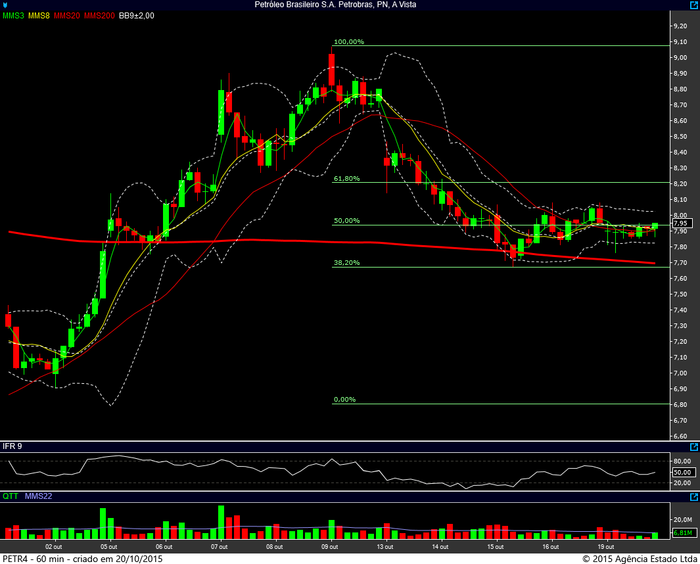
Task: Click the MMS200 indicator label
Action: [99, 17]
